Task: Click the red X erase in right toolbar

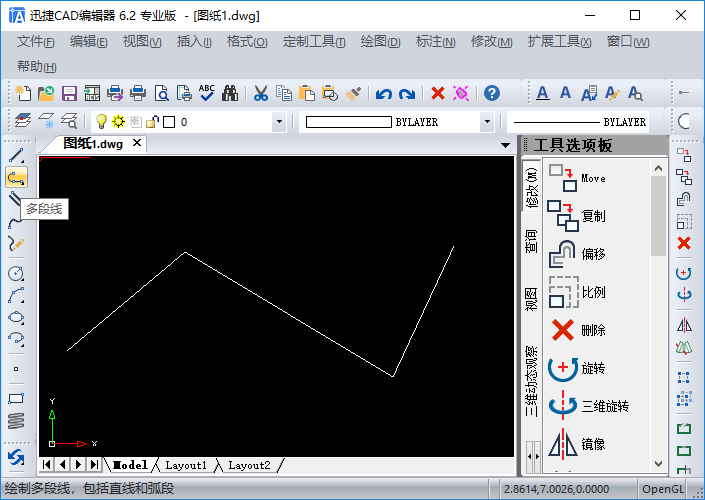Action: (x=684, y=243)
